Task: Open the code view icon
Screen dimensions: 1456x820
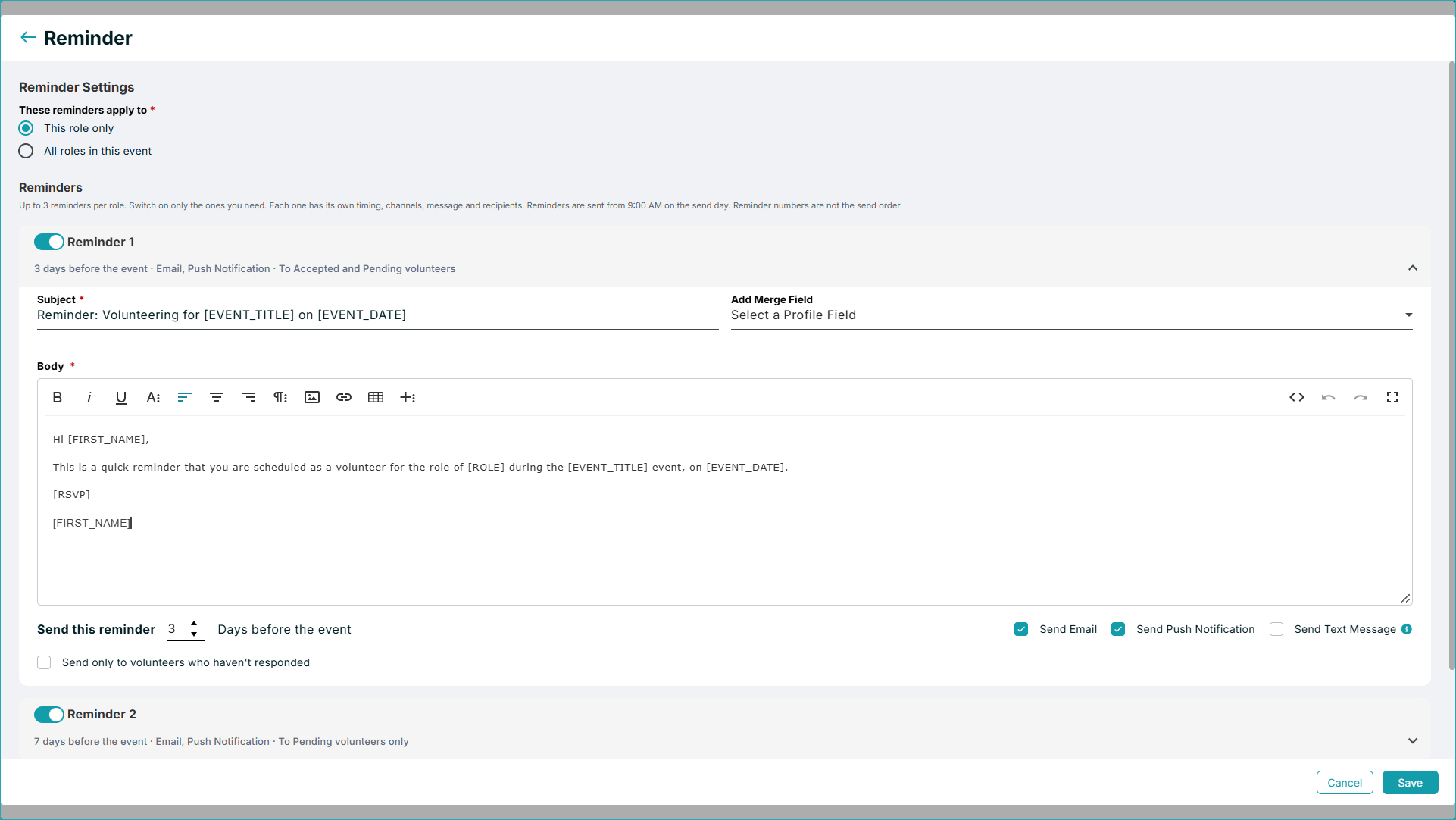Action: [x=1297, y=397]
